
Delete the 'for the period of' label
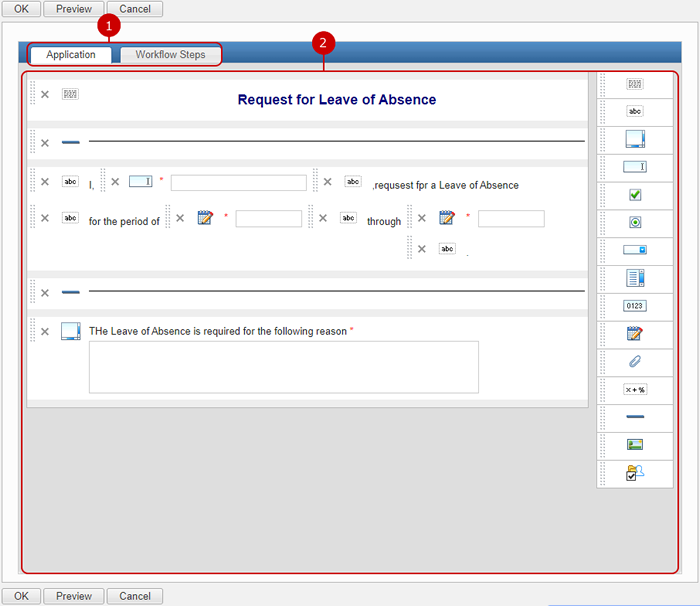click(45, 218)
